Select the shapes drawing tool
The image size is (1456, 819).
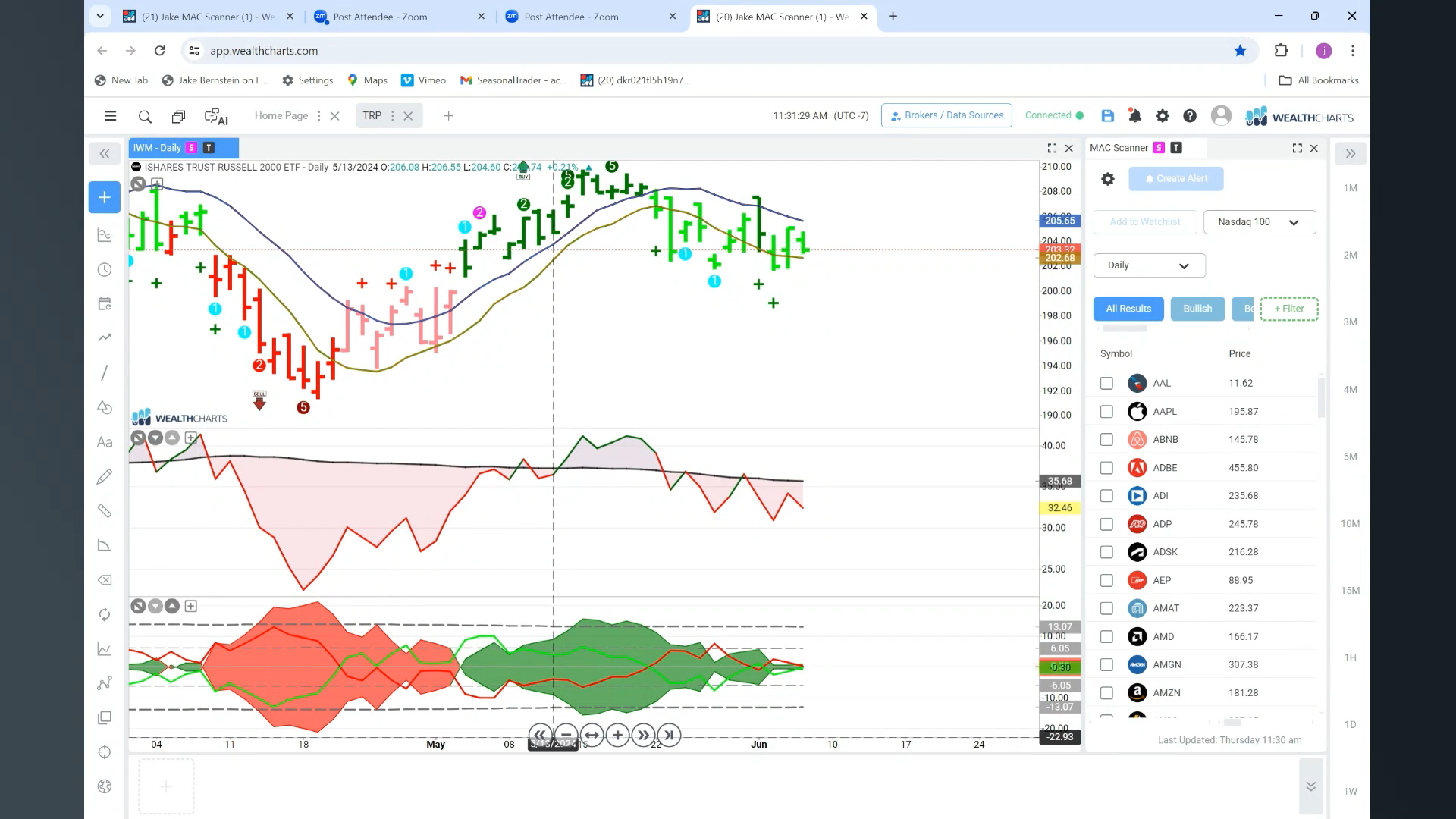pos(105,407)
